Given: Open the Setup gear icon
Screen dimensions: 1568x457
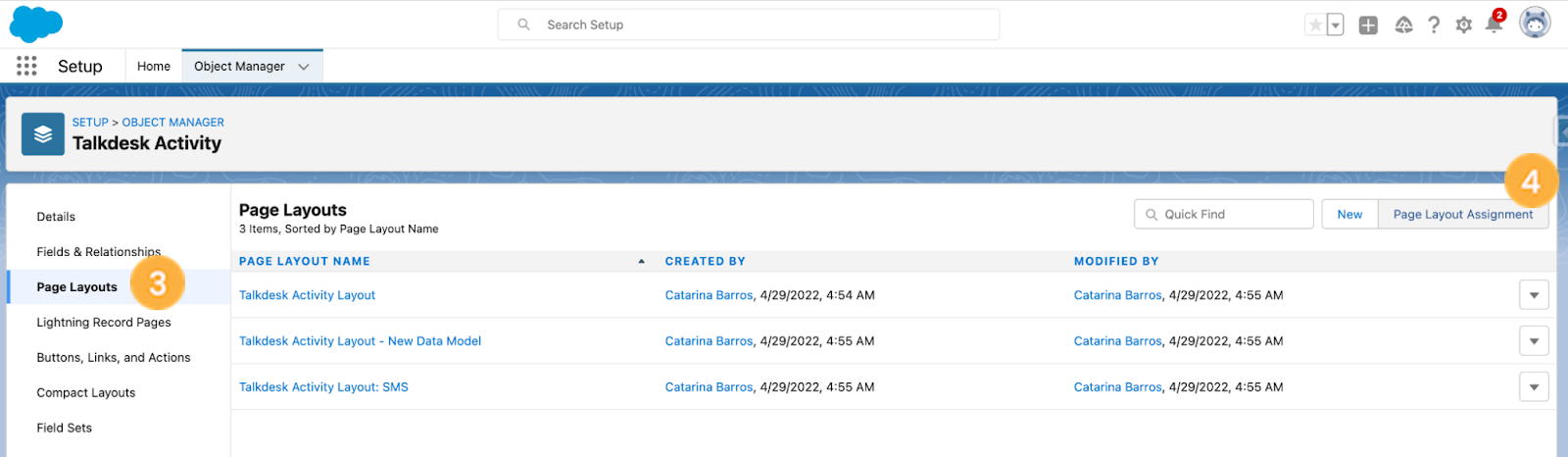Looking at the screenshot, I should point(1463,25).
